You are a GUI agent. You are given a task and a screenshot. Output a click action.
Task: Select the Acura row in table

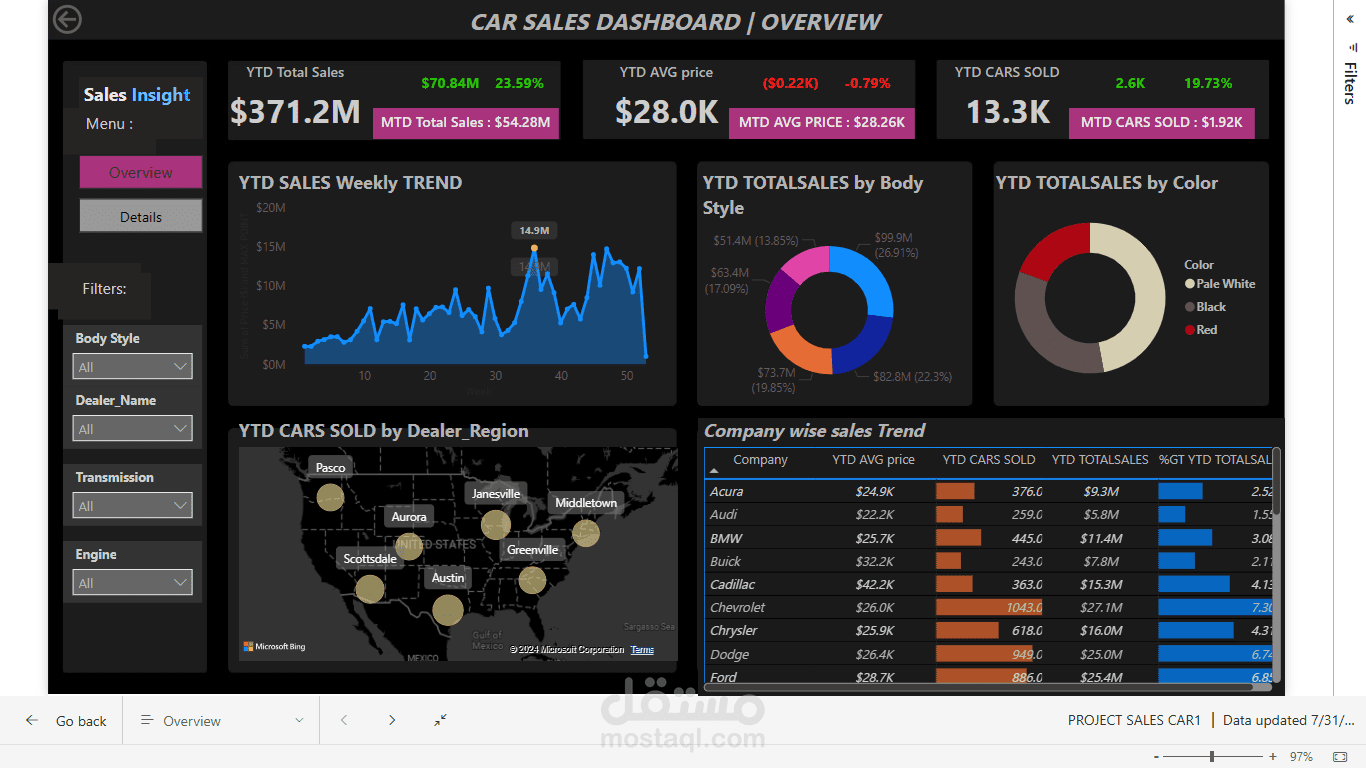pos(990,491)
